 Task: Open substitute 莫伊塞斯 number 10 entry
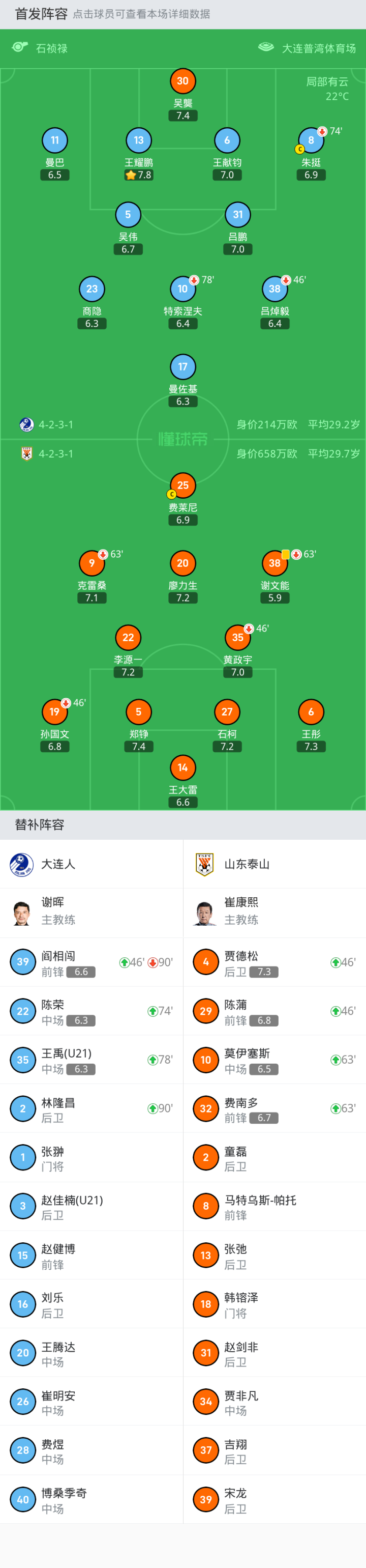click(274, 1061)
